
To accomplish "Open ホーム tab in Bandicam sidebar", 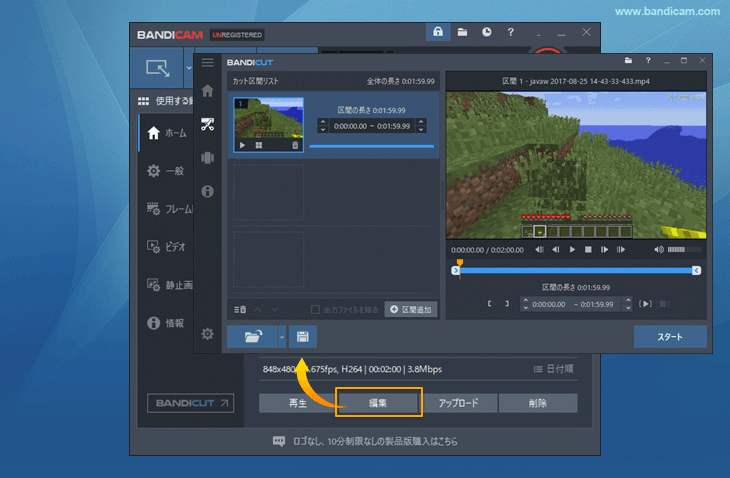I will tap(167, 133).
